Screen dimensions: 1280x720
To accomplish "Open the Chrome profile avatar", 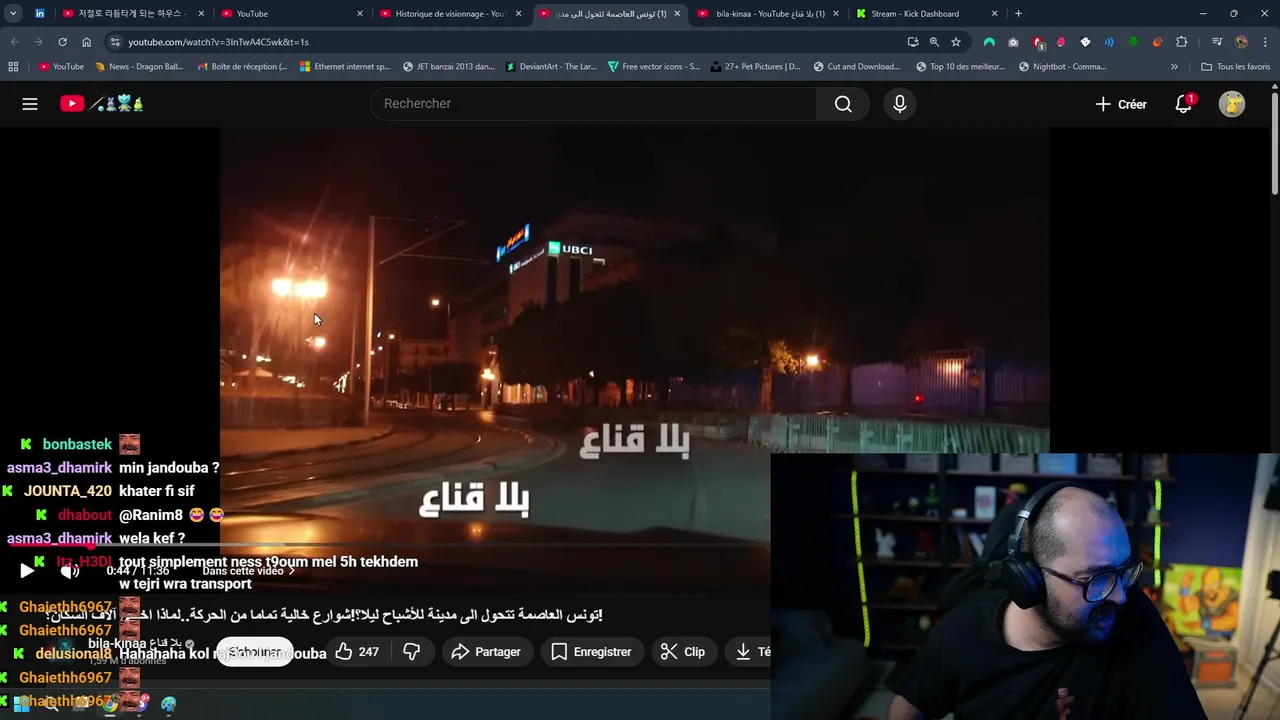I will tap(1241, 42).
